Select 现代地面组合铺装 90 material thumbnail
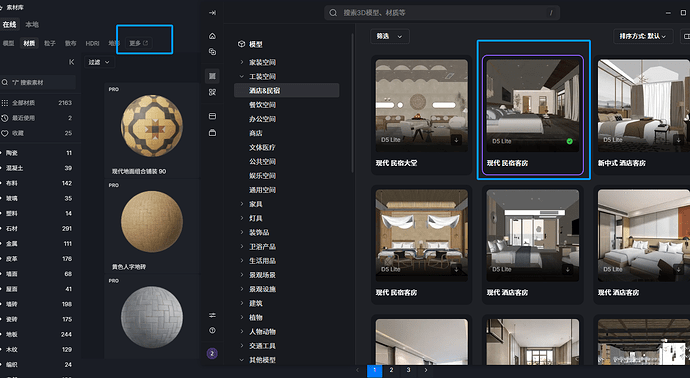The width and height of the screenshot is (690, 378). [152, 126]
